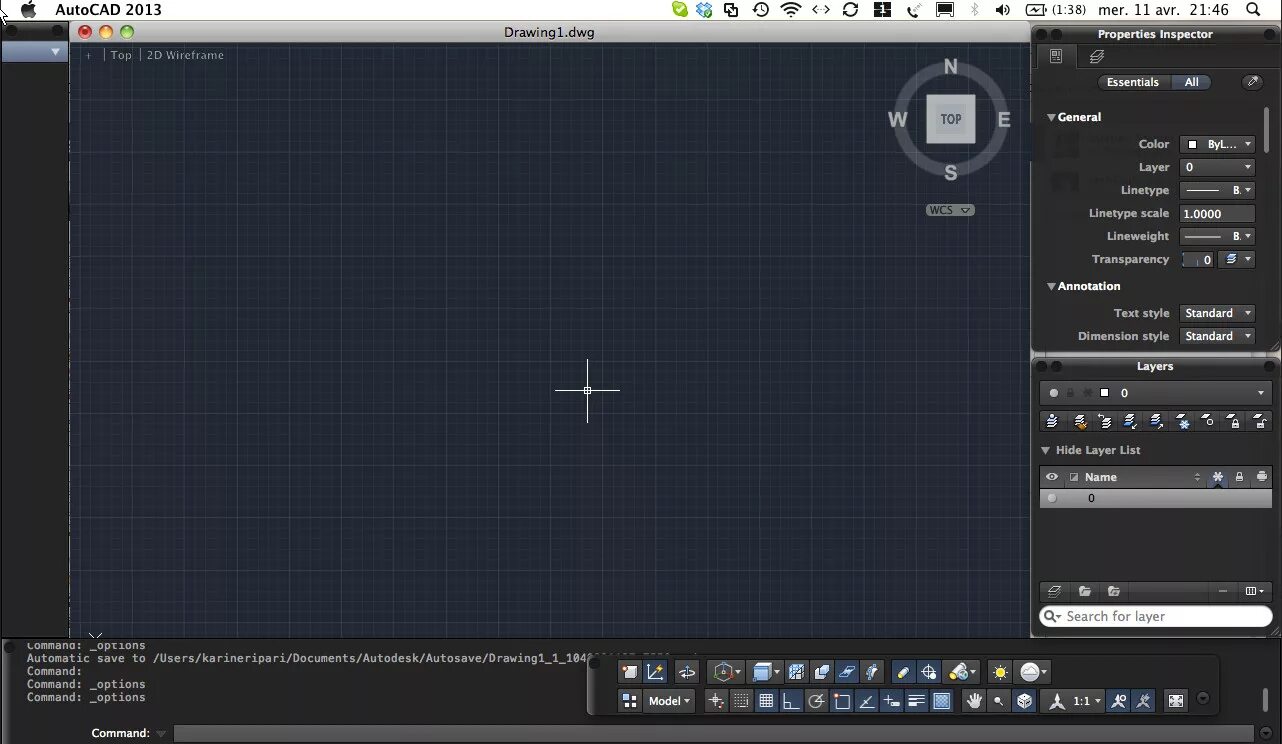The width and height of the screenshot is (1282, 744).
Task: Click the Annotation scale icon
Action: pos(1056,701)
